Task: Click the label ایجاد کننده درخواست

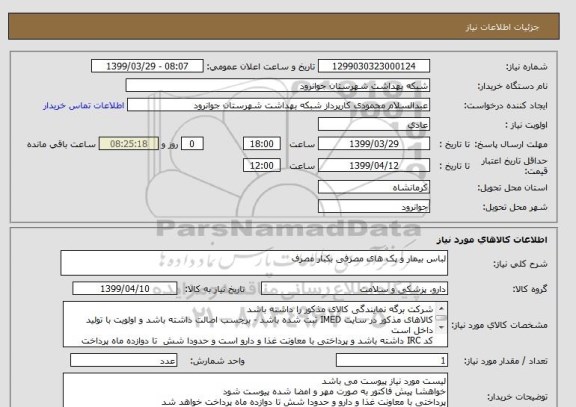Action: pos(506,106)
